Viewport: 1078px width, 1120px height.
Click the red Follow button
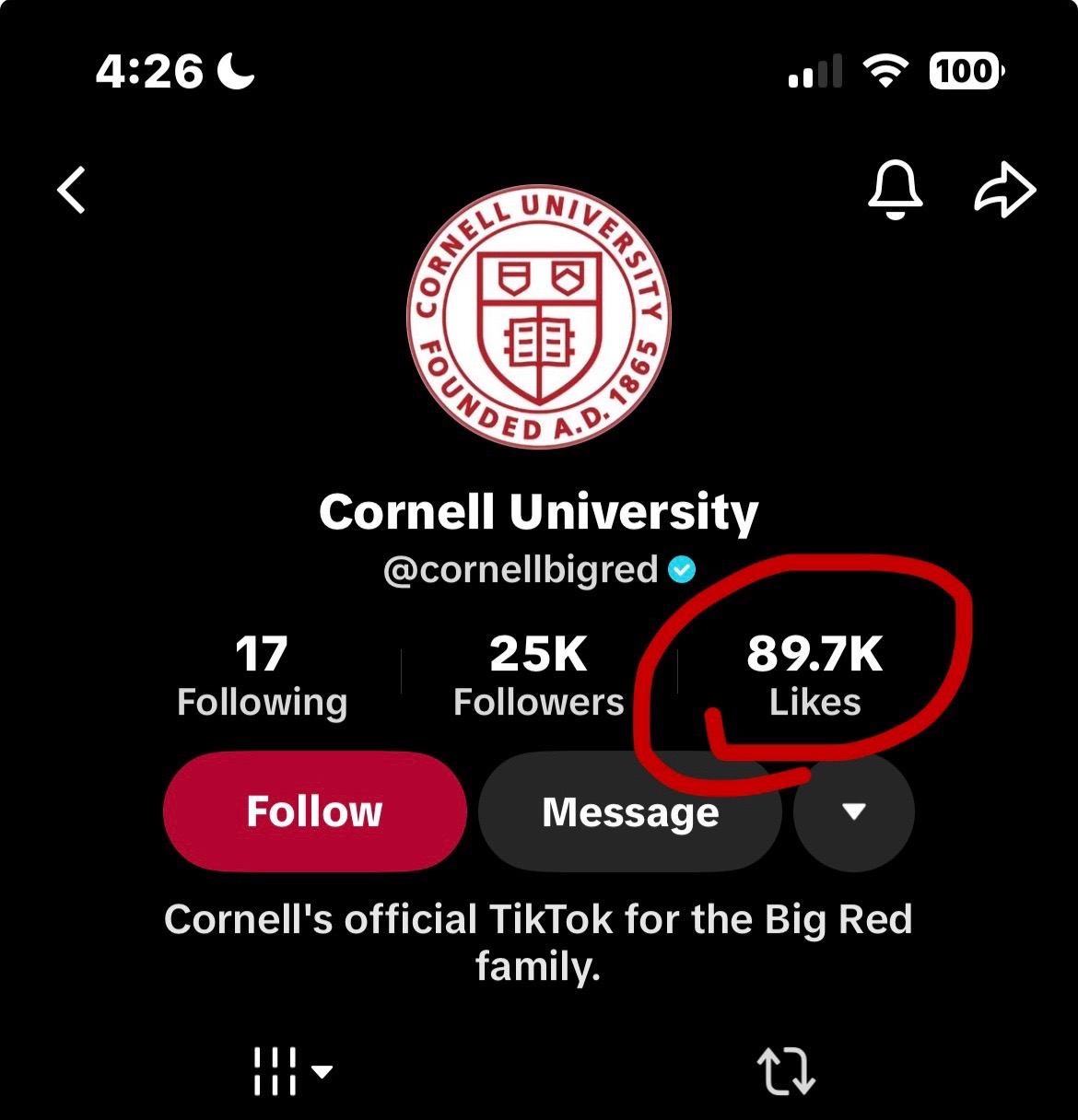315,811
